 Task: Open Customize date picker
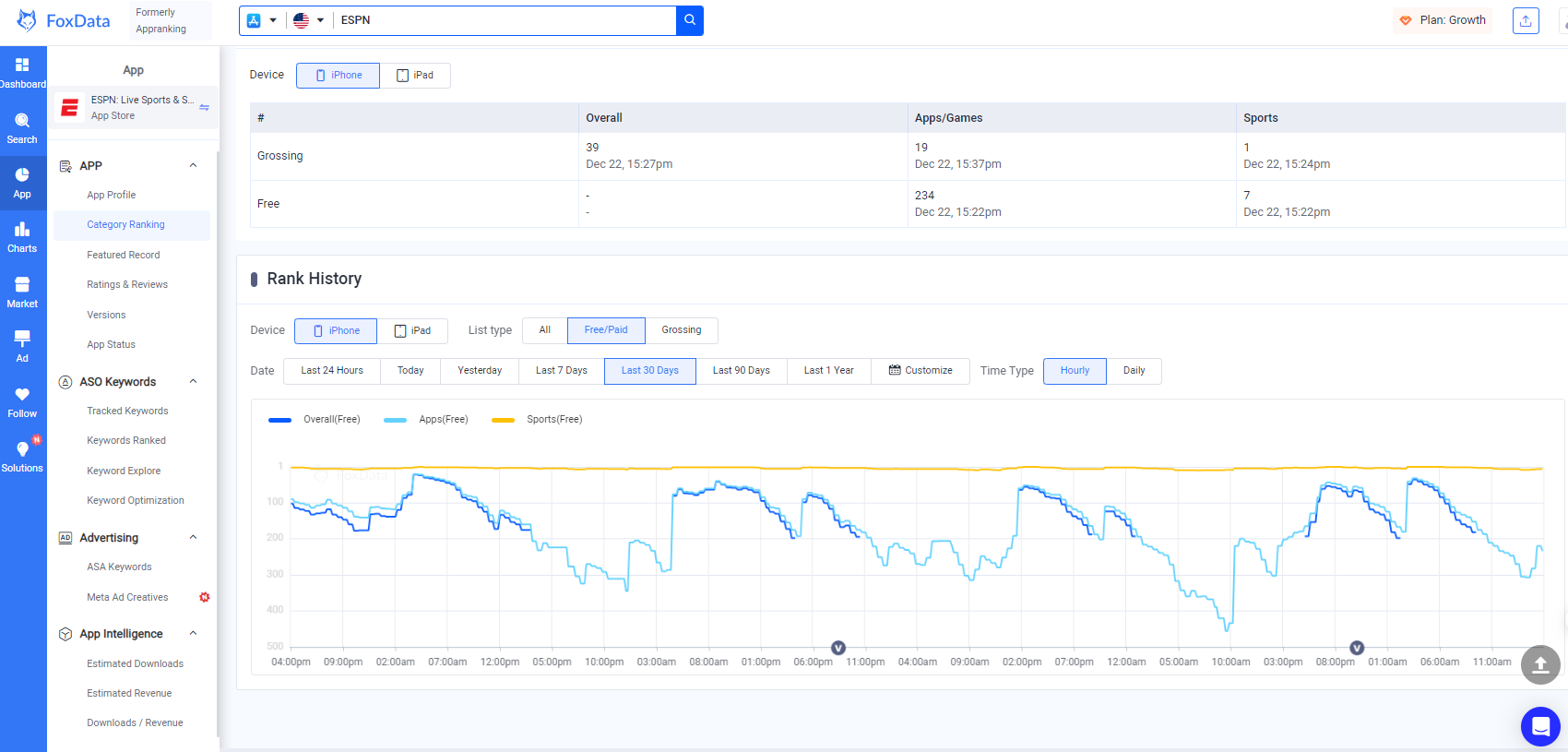pyautogui.click(x=921, y=371)
